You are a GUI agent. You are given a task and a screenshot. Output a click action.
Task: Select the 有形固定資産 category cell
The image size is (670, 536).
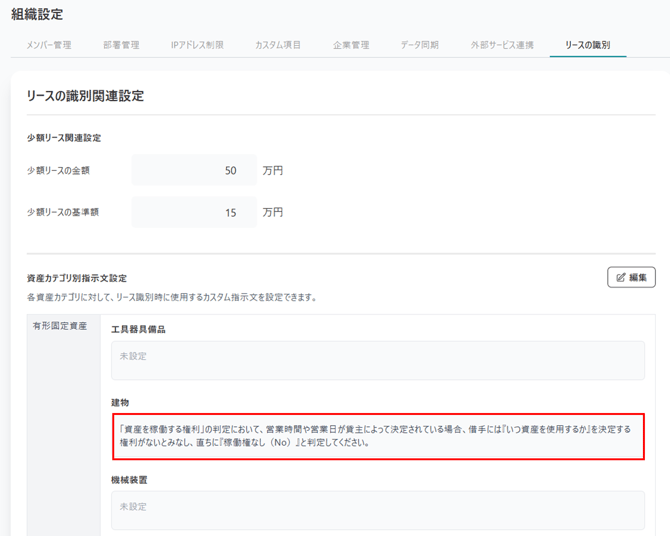(62, 327)
